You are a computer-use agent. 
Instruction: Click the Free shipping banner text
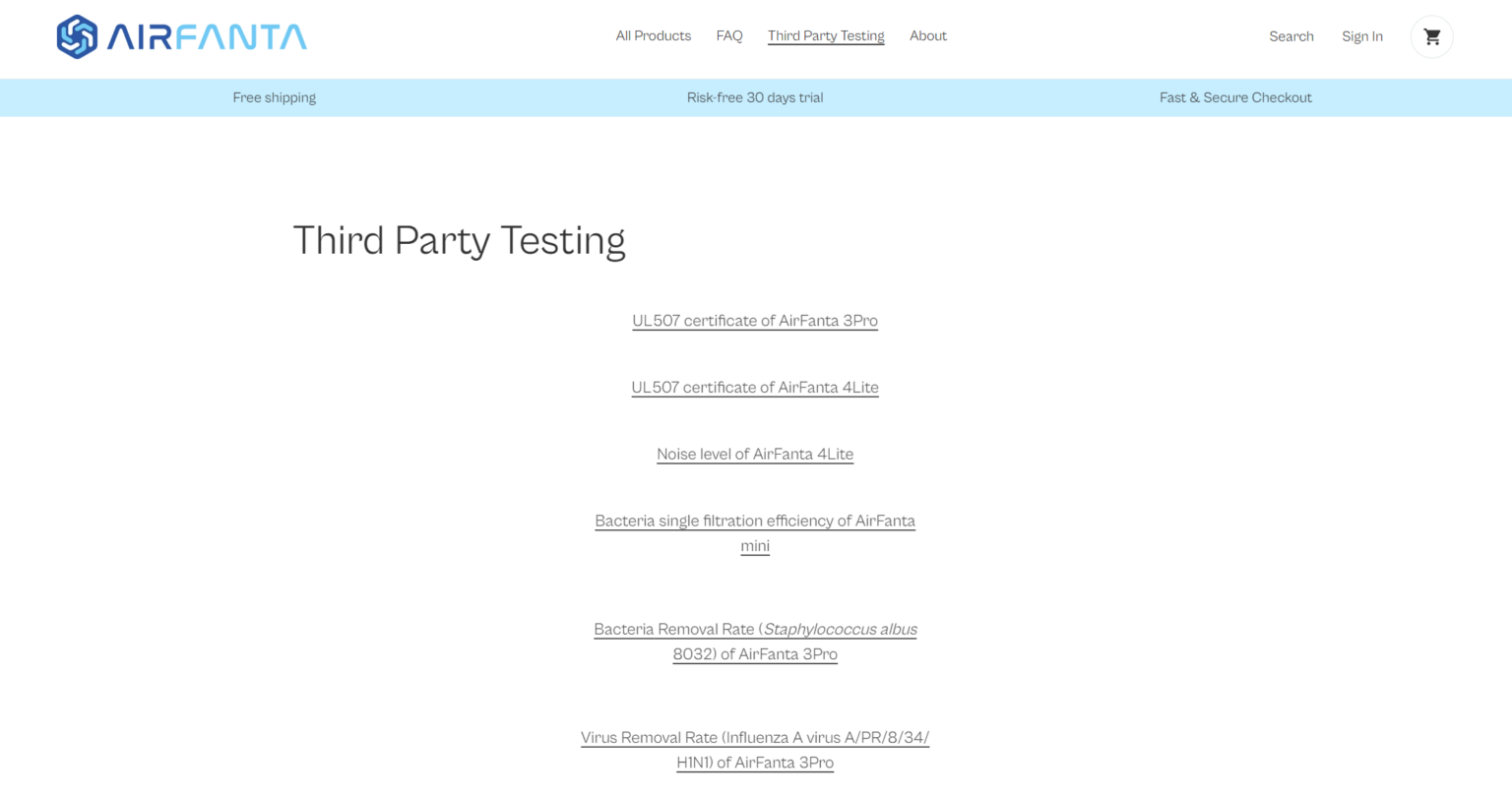point(274,97)
